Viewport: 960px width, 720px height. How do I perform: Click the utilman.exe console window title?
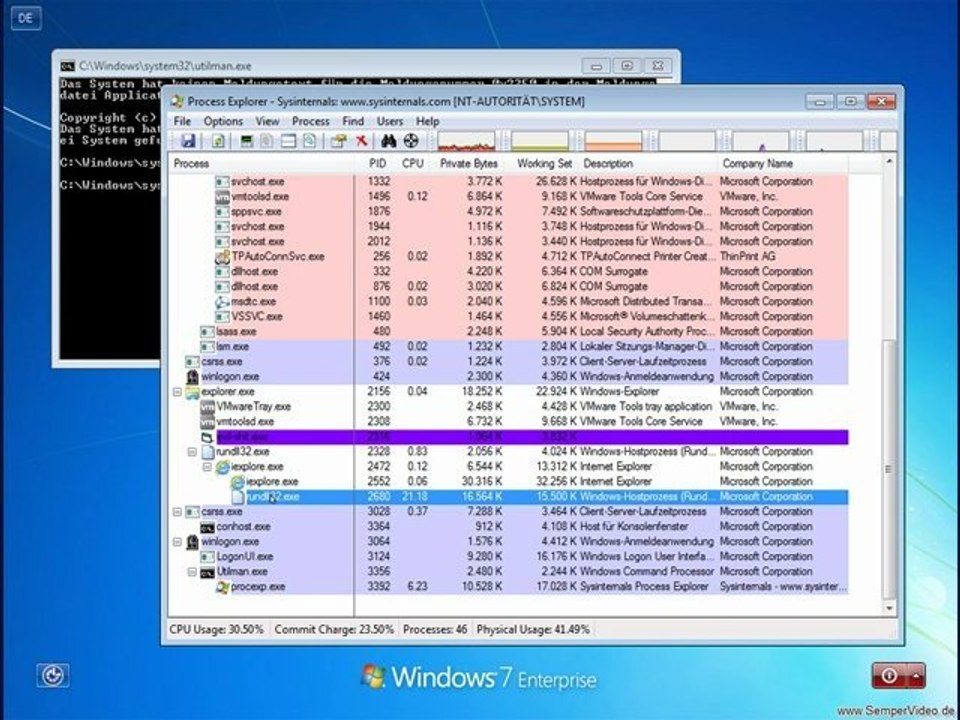165,66
